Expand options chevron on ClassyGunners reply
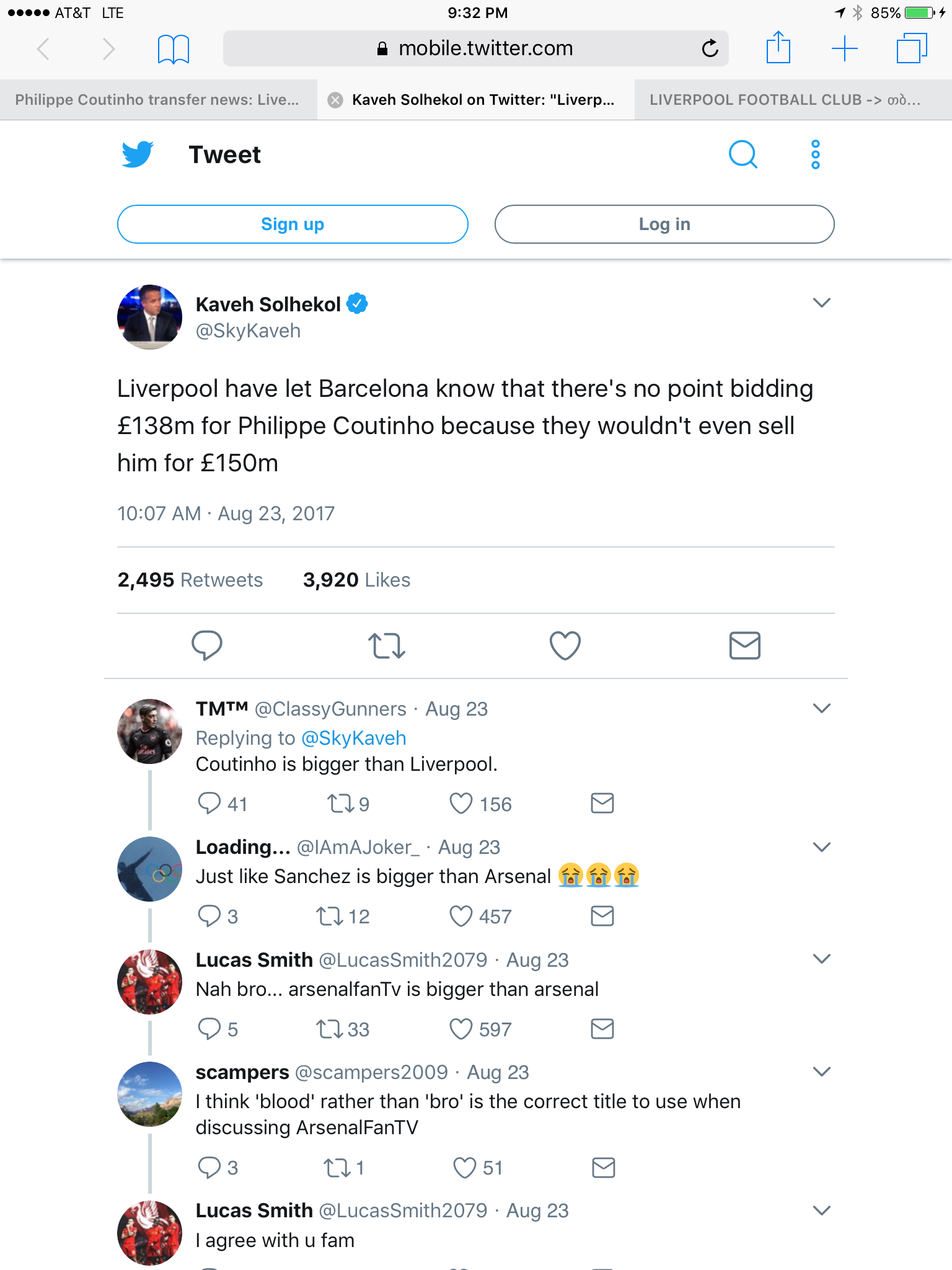Viewport: 952px width, 1270px height. tap(821, 709)
